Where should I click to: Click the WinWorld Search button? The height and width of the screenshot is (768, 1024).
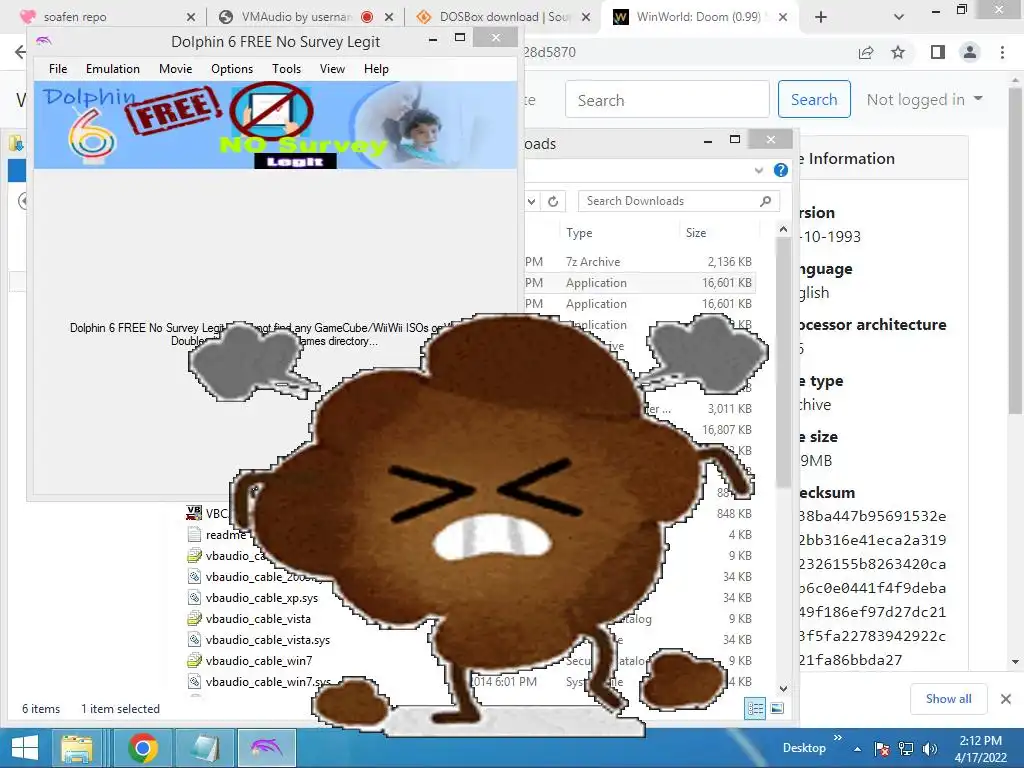point(814,99)
